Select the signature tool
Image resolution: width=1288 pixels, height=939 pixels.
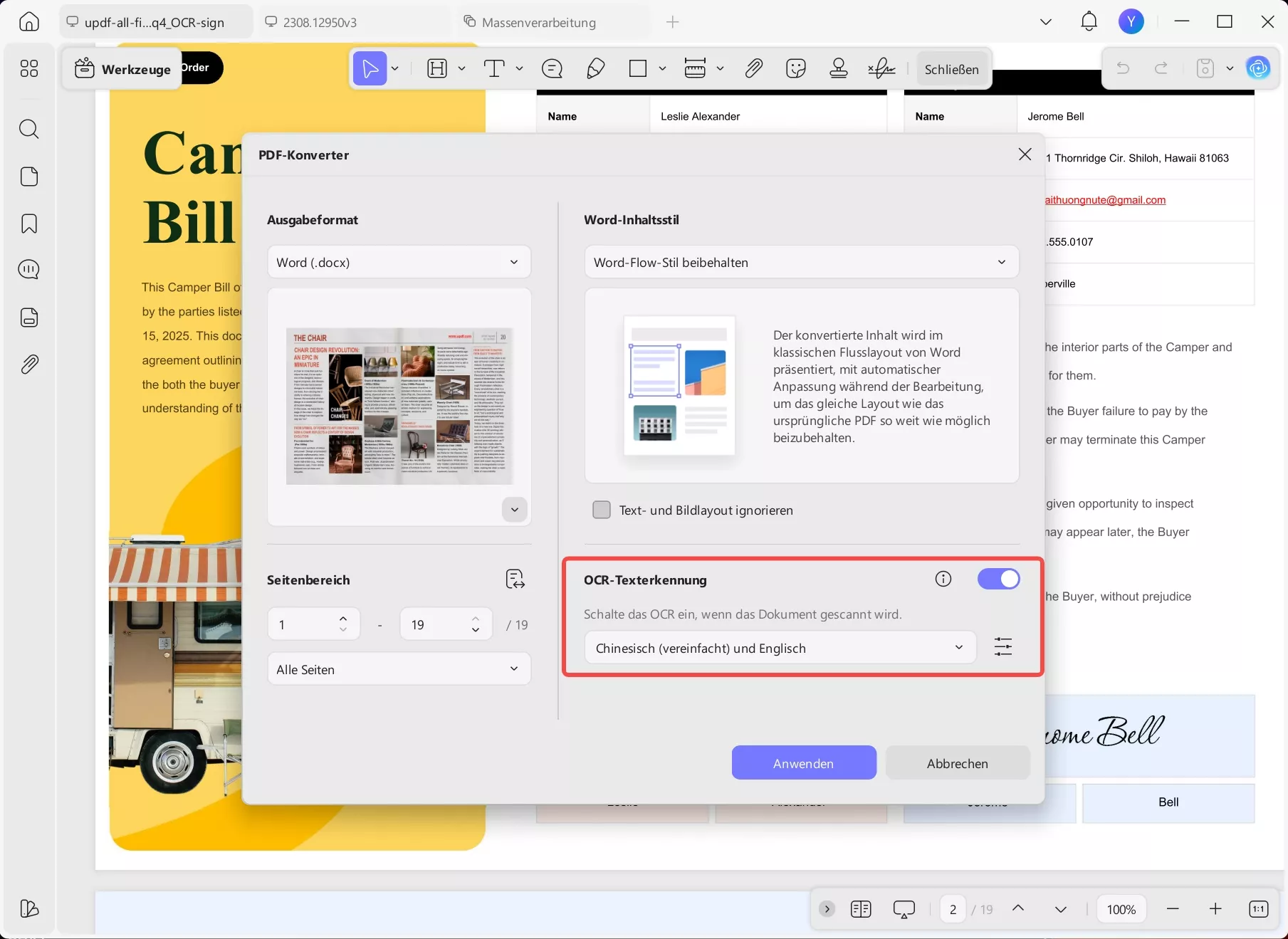pyautogui.click(x=882, y=68)
